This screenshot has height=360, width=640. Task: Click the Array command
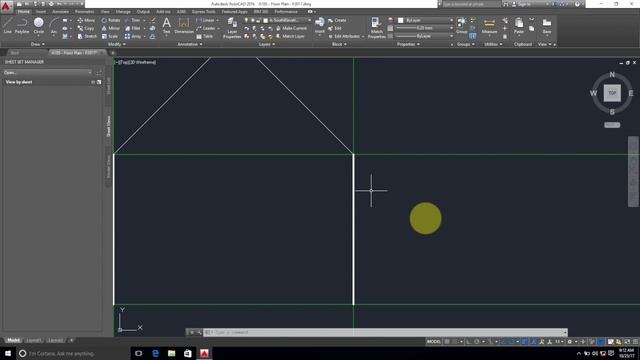click(133, 36)
